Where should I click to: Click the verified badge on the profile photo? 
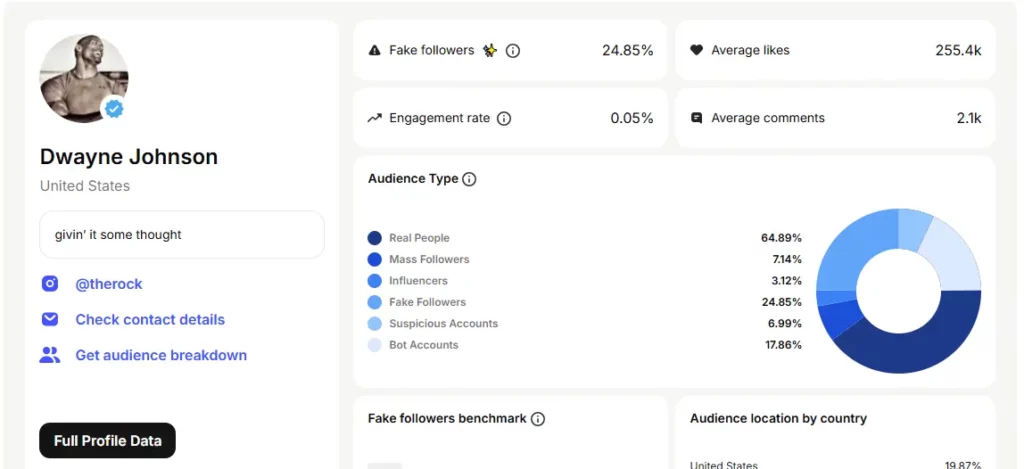point(114,109)
